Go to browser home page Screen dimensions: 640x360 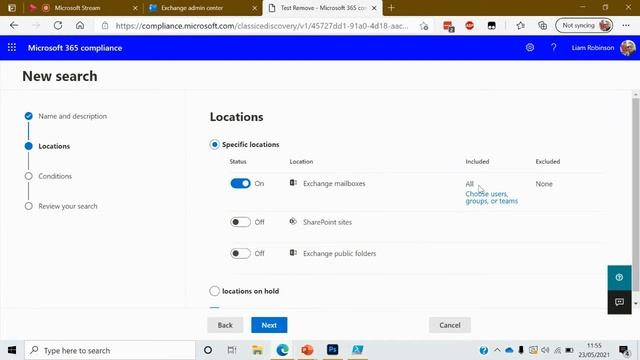(80, 25)
